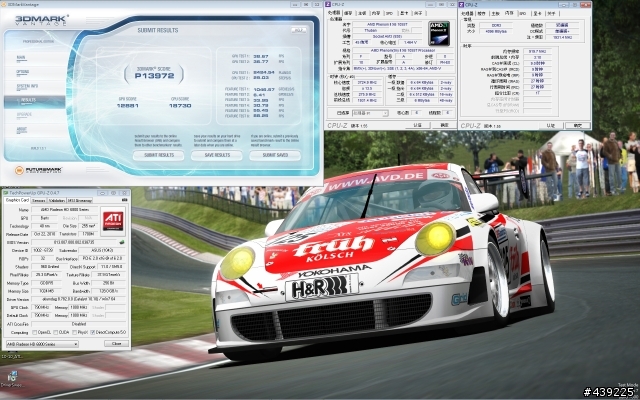Viewport: 640px width, 400px height.
Task: Select the second (cache) tab in right CPU-Z
Action: tap(482, 13)
